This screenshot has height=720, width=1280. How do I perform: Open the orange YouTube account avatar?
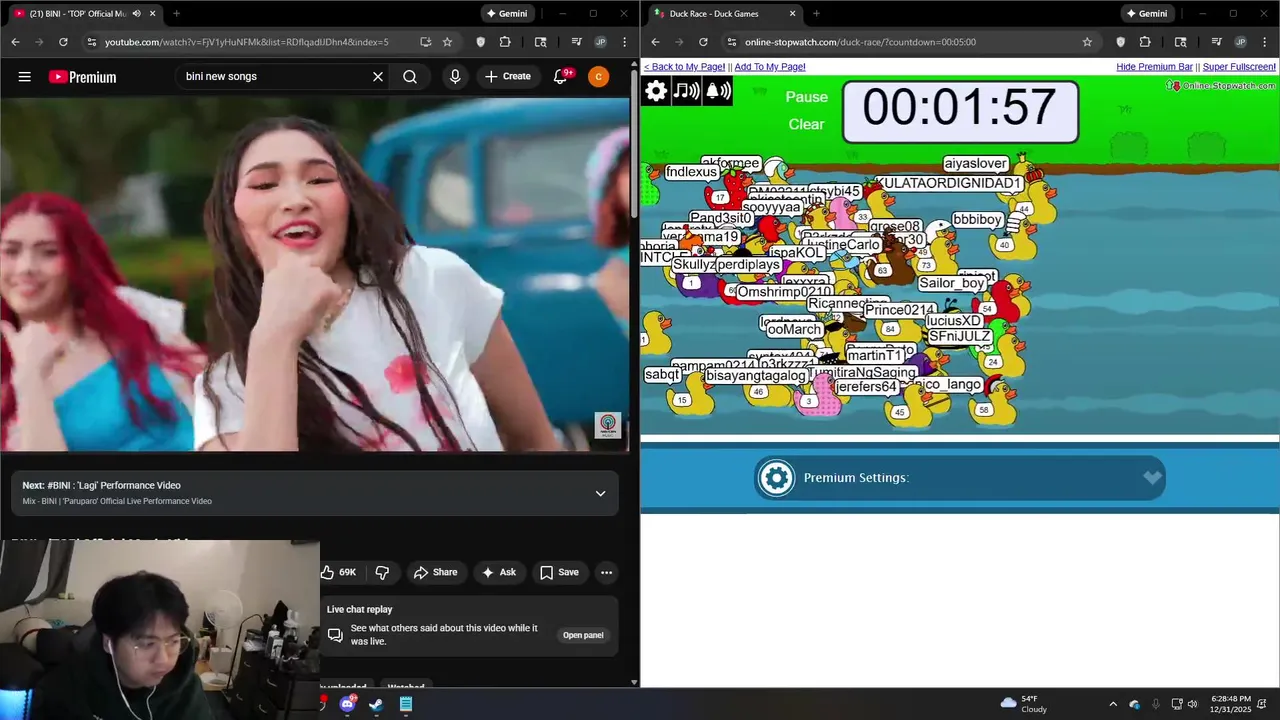point(598,77)
